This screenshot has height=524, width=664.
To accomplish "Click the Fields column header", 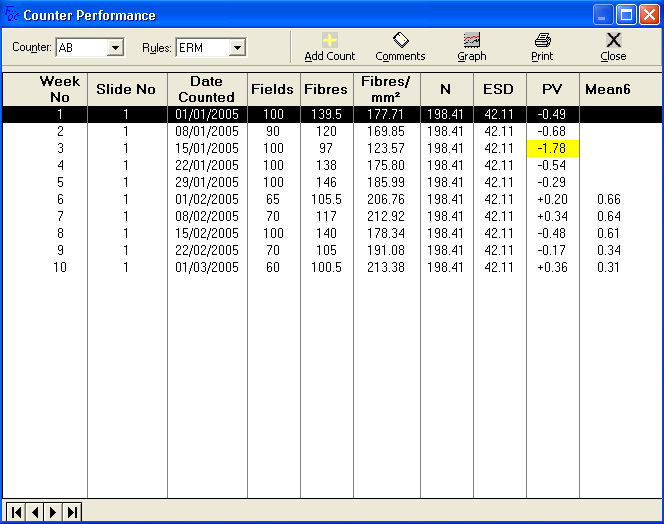I will pos(274,89).
